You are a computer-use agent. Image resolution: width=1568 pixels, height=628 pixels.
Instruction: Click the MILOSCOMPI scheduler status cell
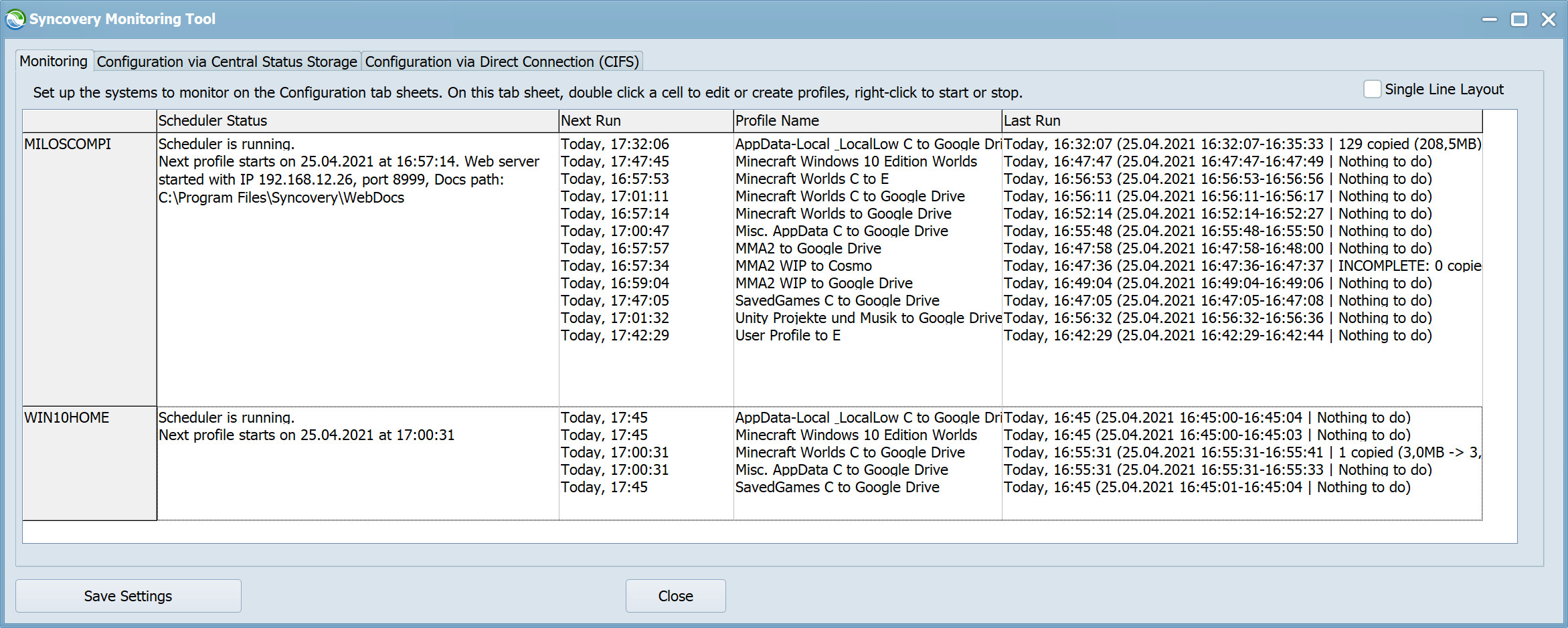(x=348, y=171)
